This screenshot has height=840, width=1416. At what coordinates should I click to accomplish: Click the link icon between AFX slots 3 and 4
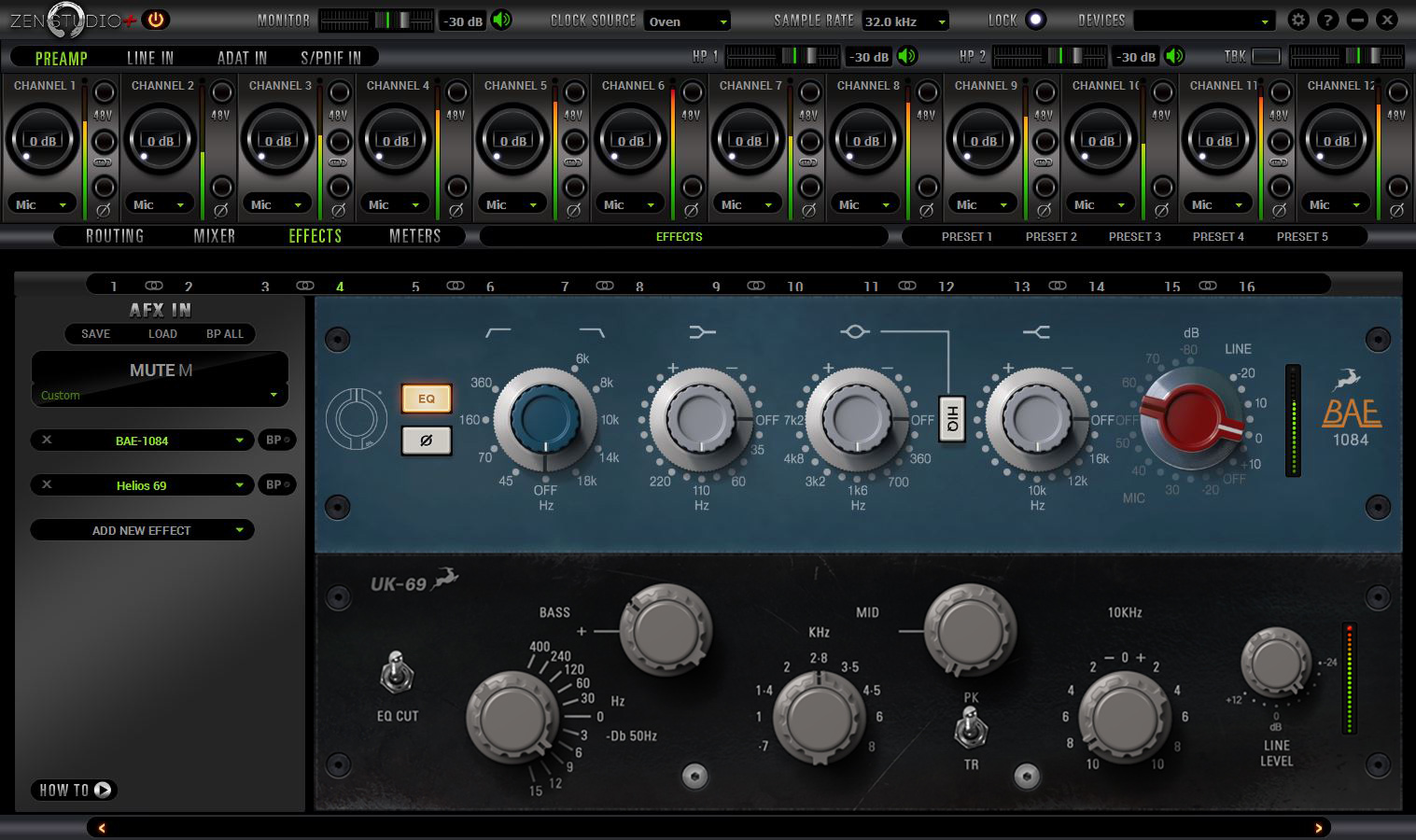[305, 286]
